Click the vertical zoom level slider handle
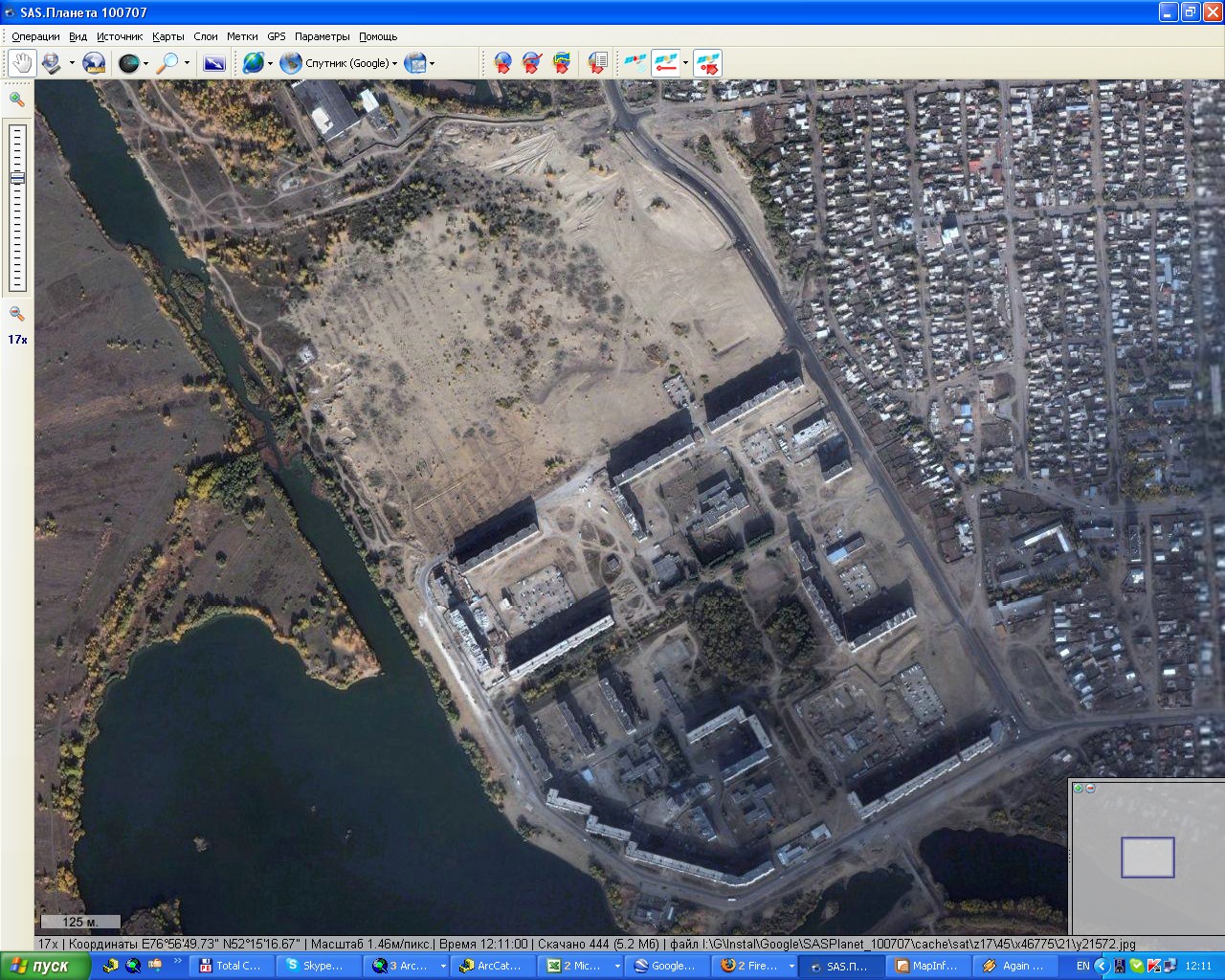Screen dimensions: 1225x980 17,177
